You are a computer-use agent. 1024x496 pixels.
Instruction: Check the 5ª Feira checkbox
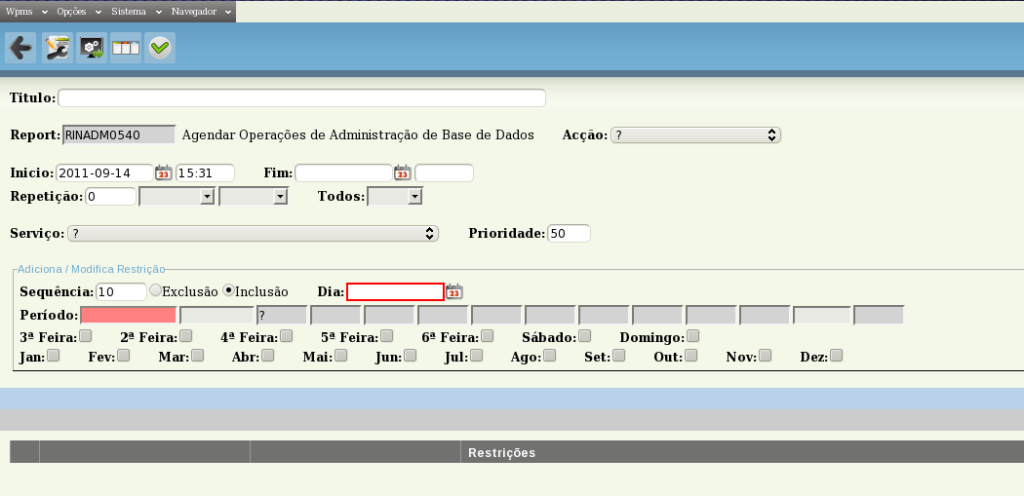[387, 335]
